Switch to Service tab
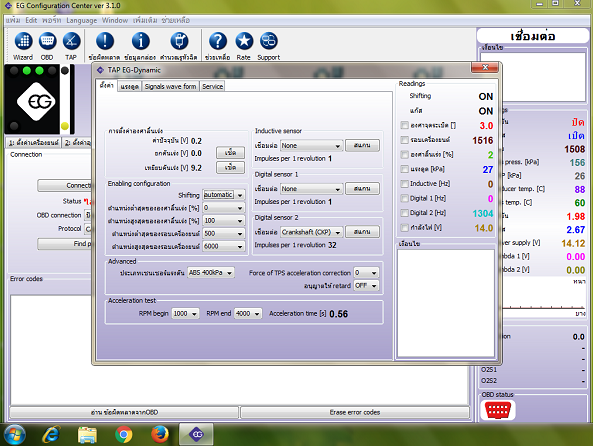This screenshot has height=446, width=593. click(212, 87)
